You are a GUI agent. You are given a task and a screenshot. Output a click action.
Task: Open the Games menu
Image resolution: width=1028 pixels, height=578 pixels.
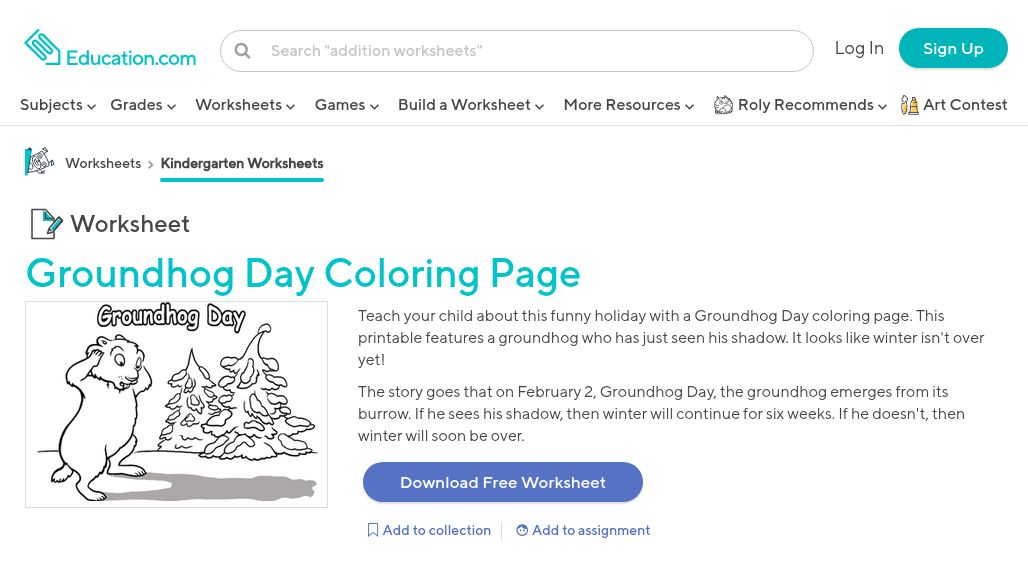[346, 105]
